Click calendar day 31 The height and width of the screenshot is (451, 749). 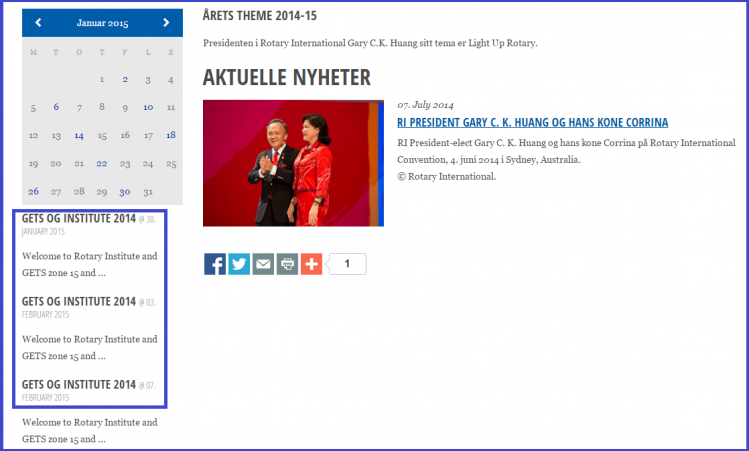[148, 192]
